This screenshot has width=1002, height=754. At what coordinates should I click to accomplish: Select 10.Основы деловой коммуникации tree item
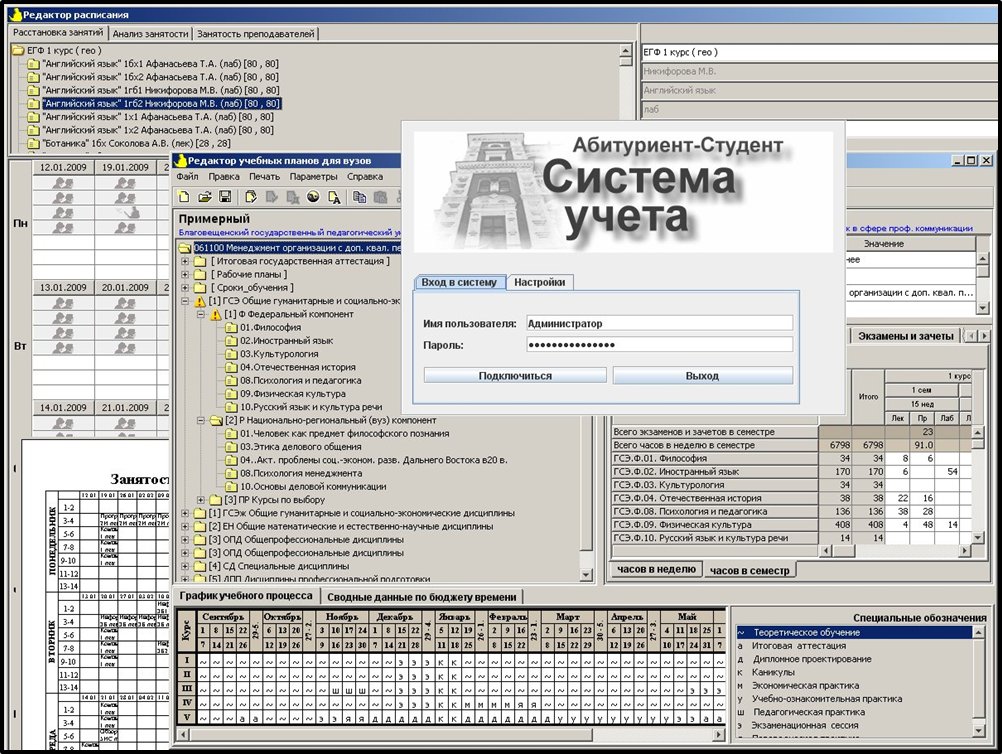point(313,487)
